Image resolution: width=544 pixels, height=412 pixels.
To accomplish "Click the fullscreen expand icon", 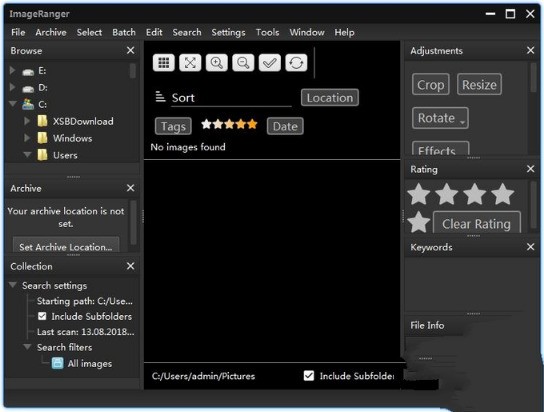I will [x=190, y=63].
